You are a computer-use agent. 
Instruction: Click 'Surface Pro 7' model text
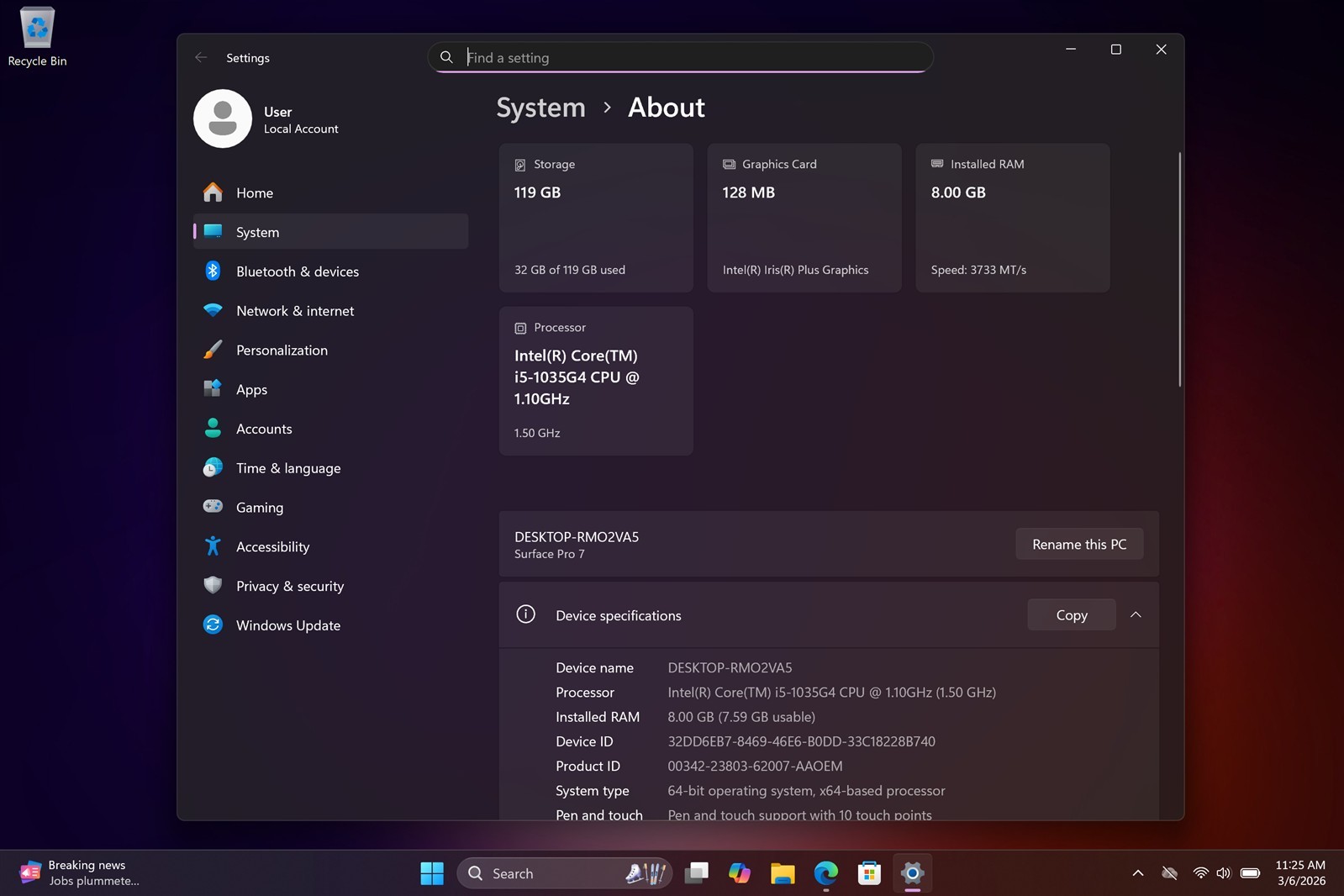pyautogui.click(x=549, y=554)
